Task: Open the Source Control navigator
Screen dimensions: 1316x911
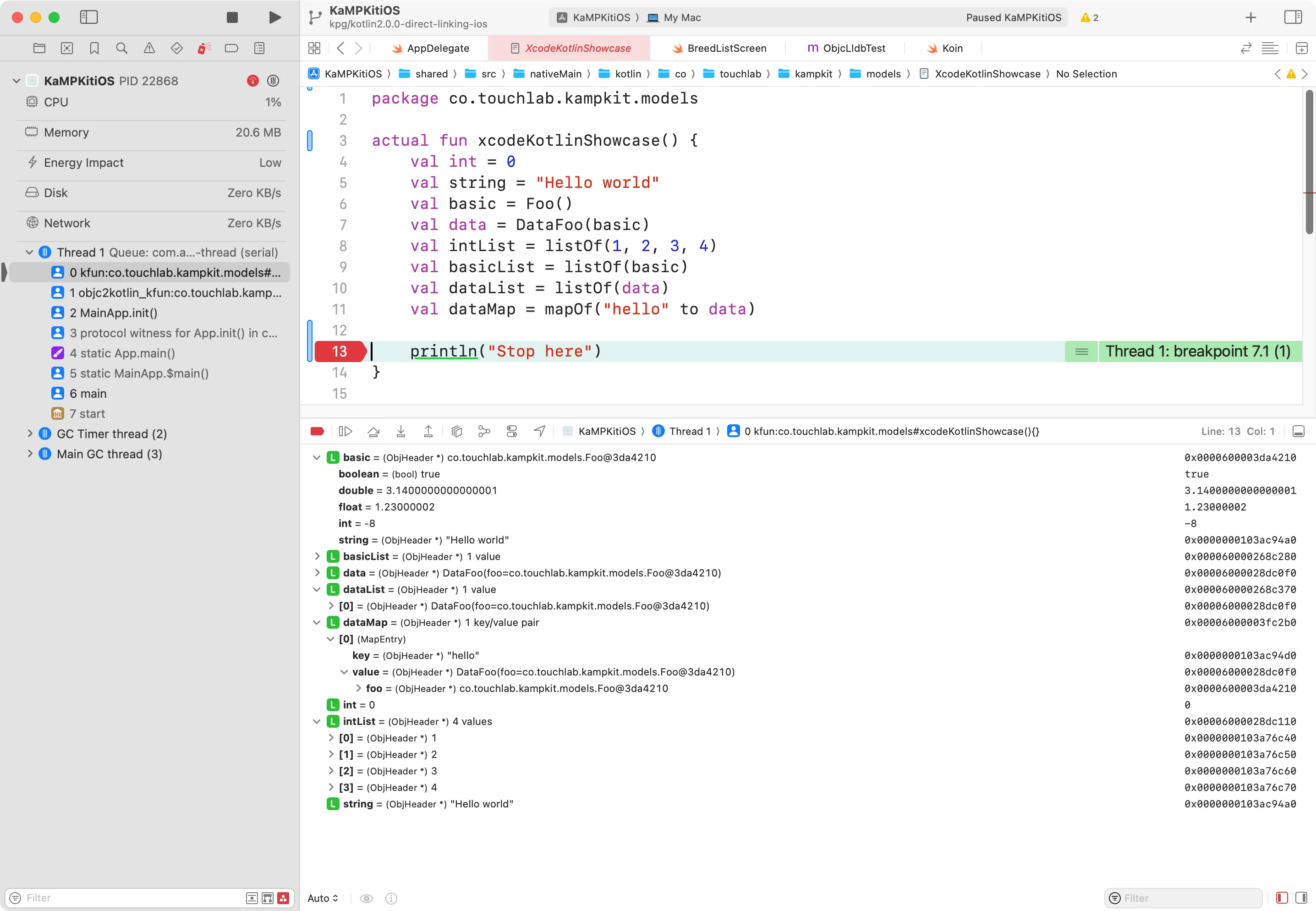Action: (67, 48)
